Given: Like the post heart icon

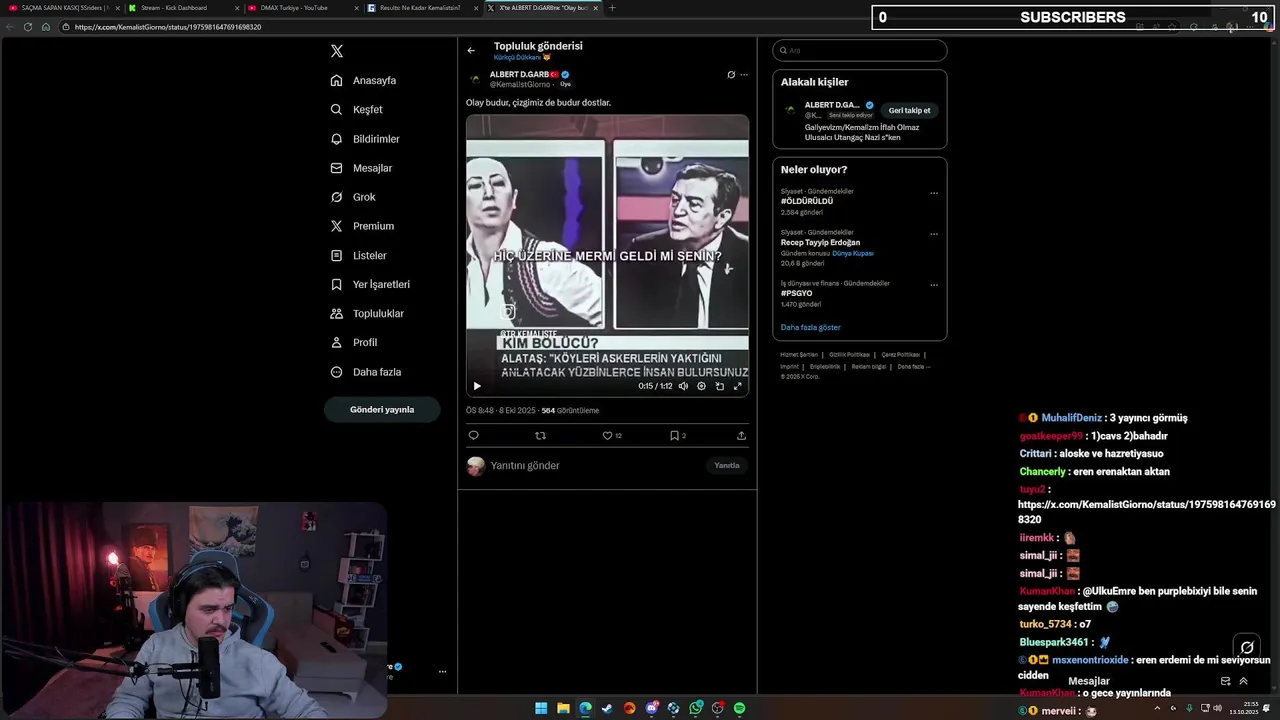Looking at the screenshot, I should point(607,436).
